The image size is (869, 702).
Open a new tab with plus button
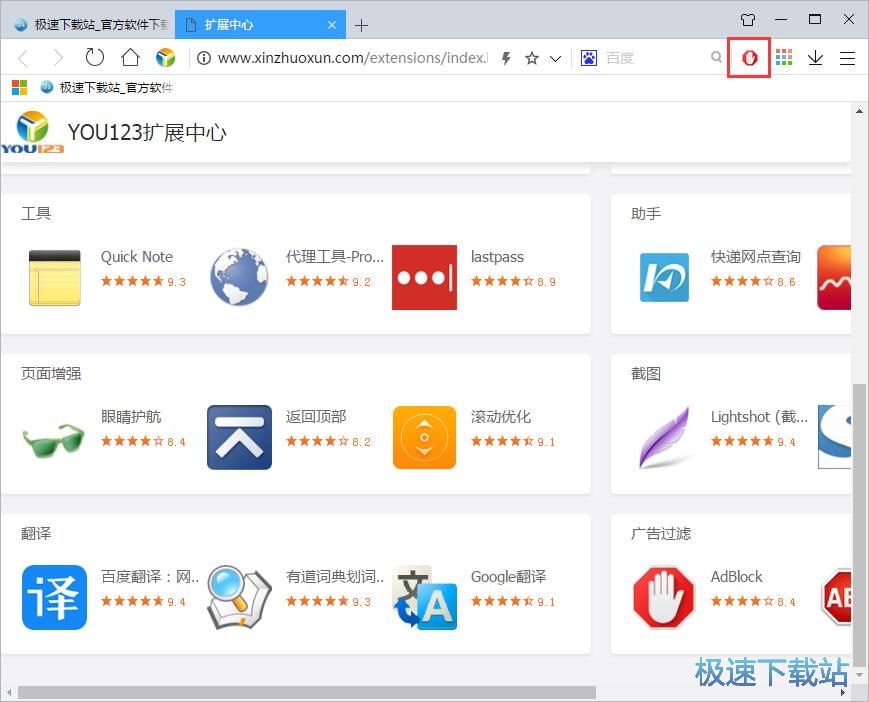[x=361, y=25]
